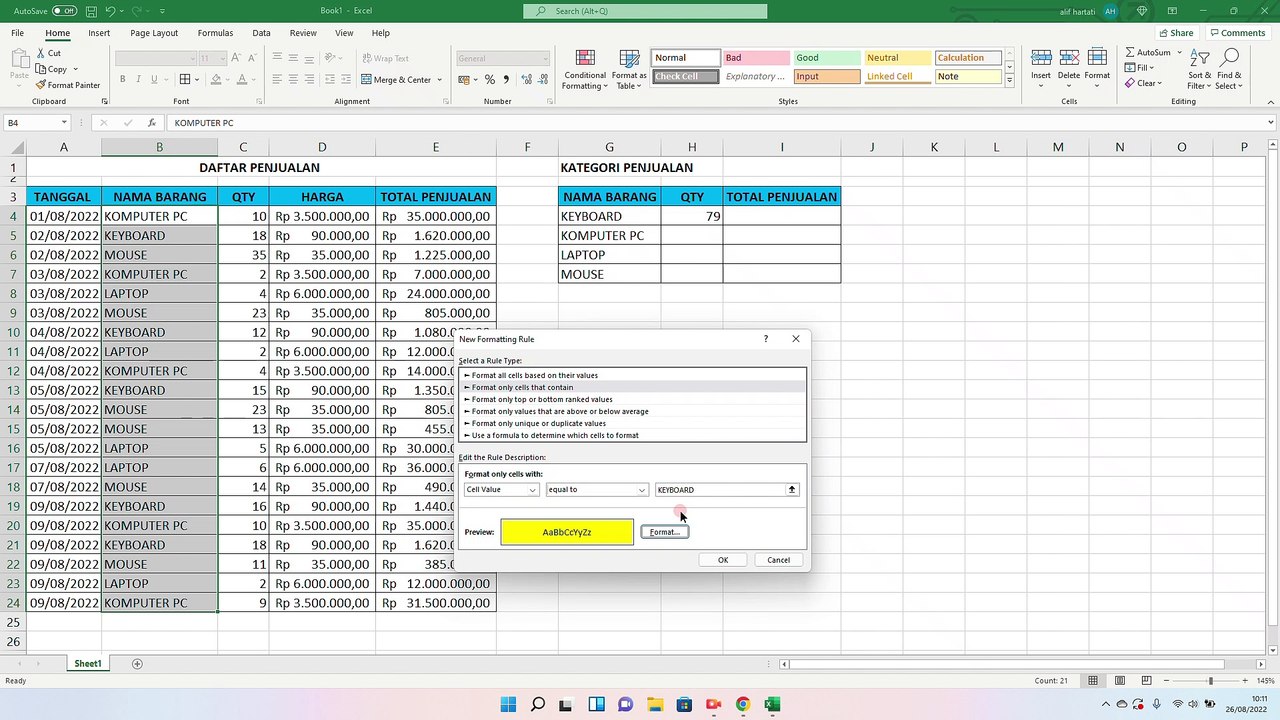The height and width of the screenshot is (720, 1280).
Task: Click the Delete cells icon
Action: point(1069,59)
